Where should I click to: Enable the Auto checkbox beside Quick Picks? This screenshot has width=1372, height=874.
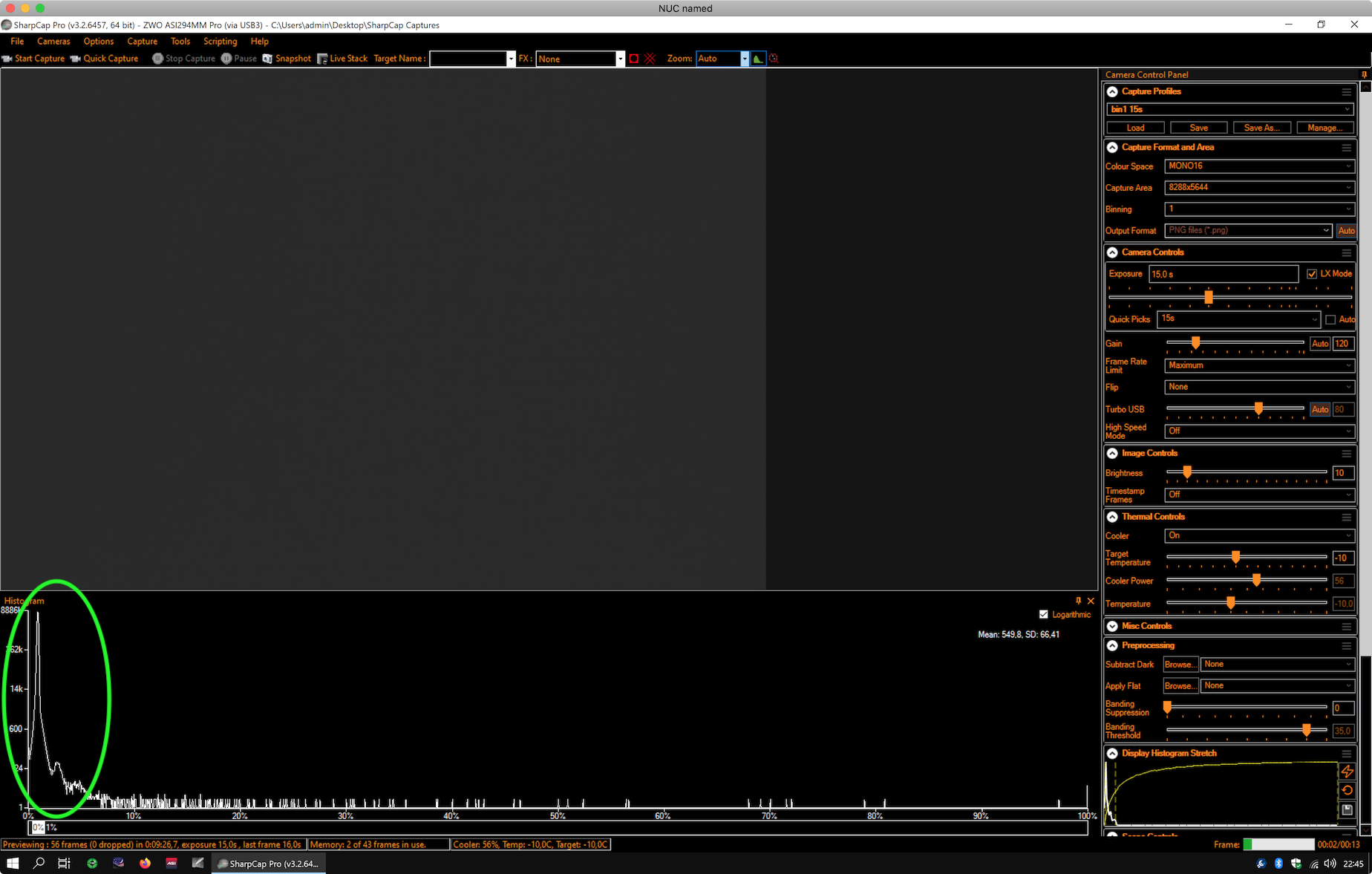pyautogui.click(x=1330, y=319)
